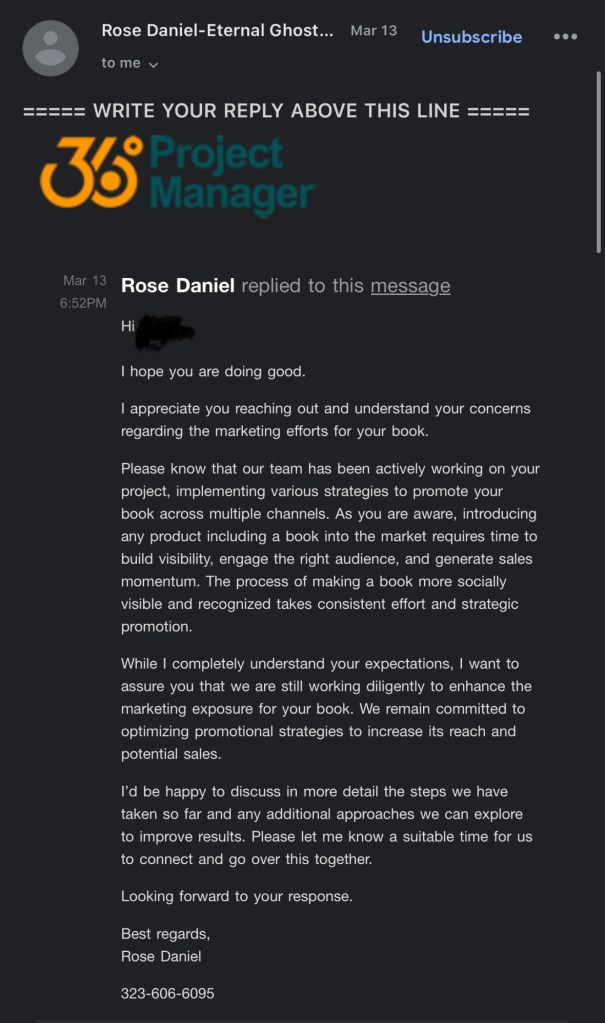Click the Rose Daniel signature name below regards
Viewport: 605px width, 1023px height.
161,956
